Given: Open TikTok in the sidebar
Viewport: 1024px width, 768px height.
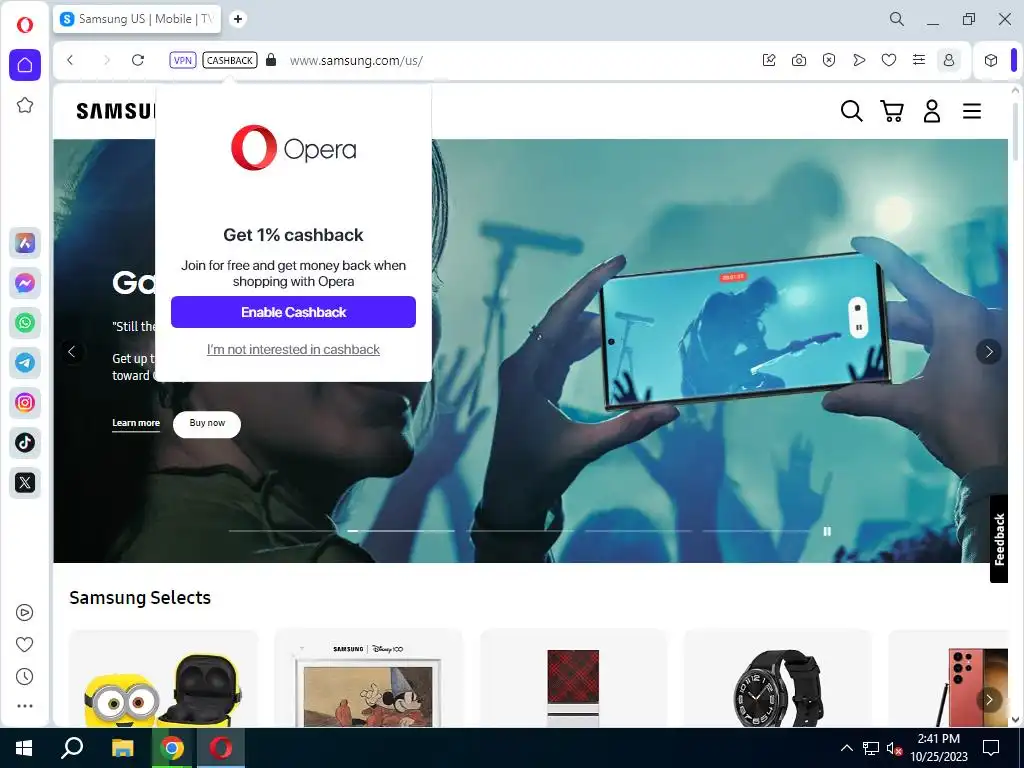Looking at the screenshot, I should tap(25, 443).
